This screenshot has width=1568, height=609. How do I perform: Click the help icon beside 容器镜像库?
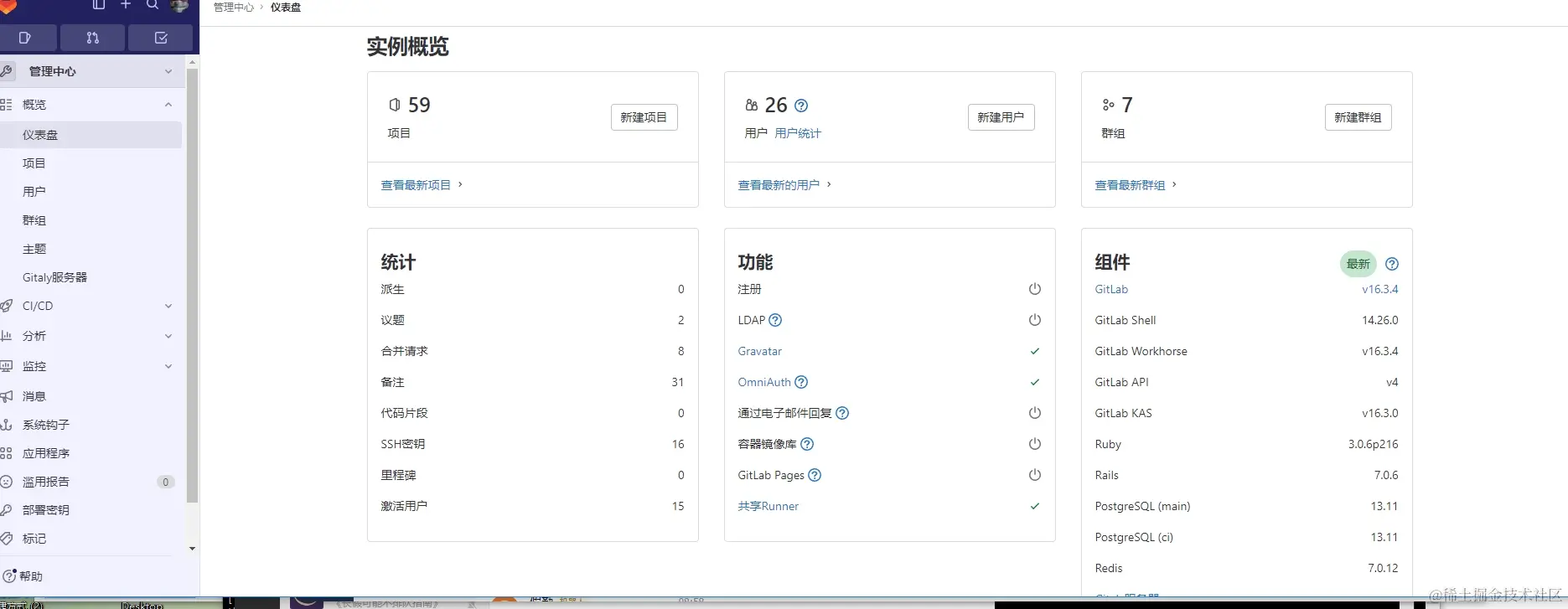click(807, 444)
